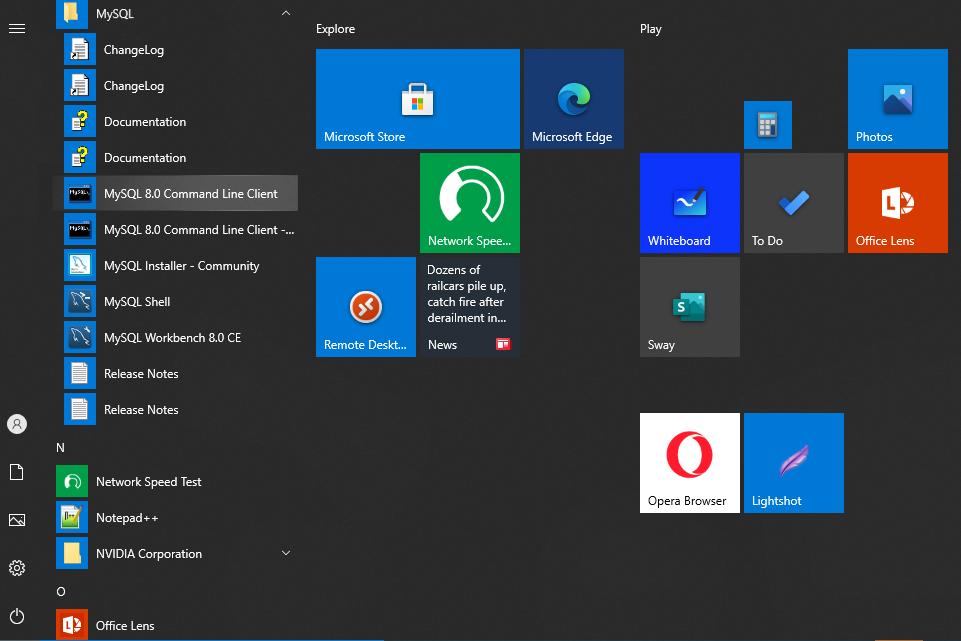This screenshot has width=961, height=641.
Task: Read the railcars derailment News tile
Action: point(469,307)
